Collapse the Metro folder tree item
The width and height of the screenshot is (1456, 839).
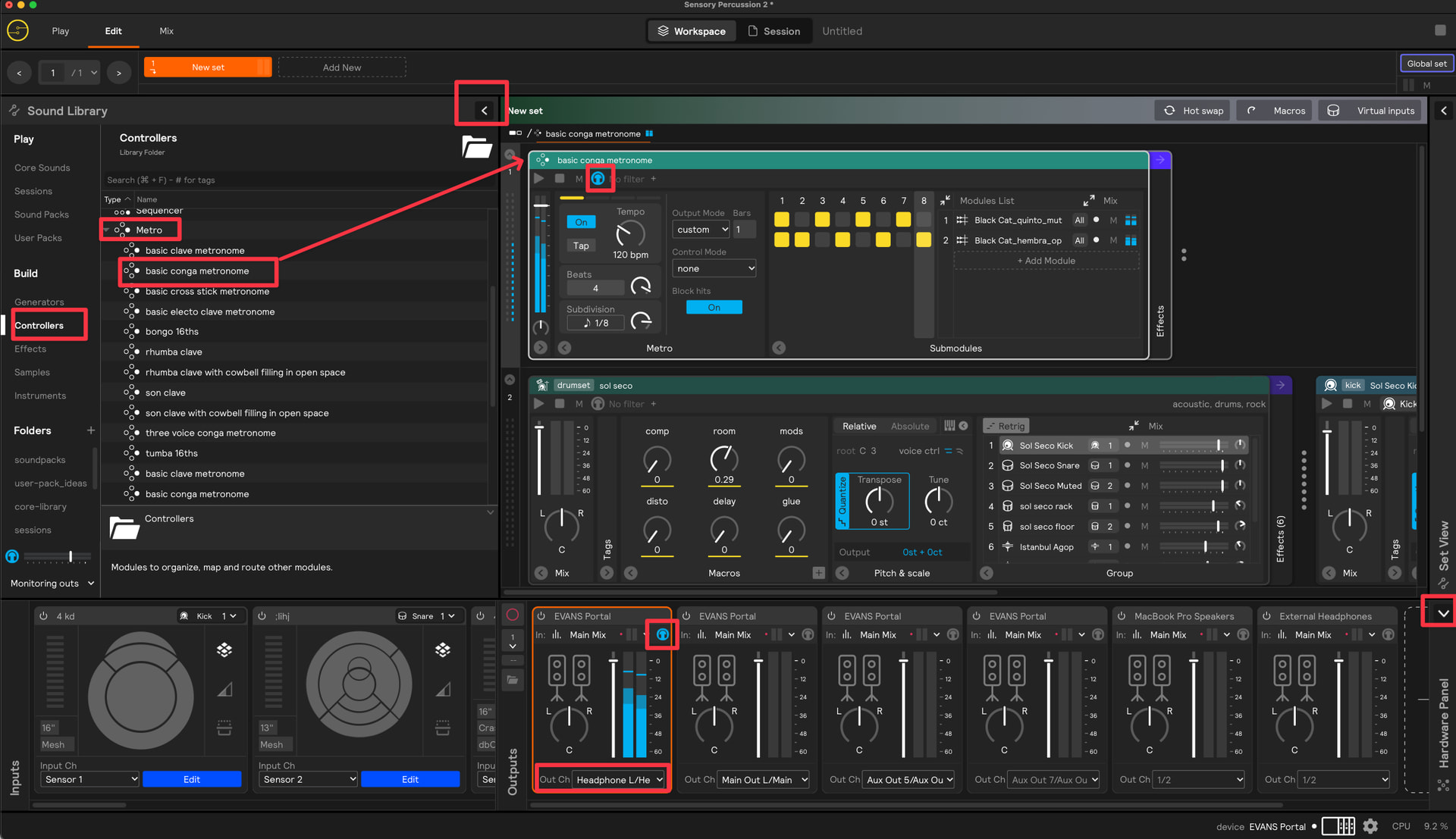pos(106,230)
